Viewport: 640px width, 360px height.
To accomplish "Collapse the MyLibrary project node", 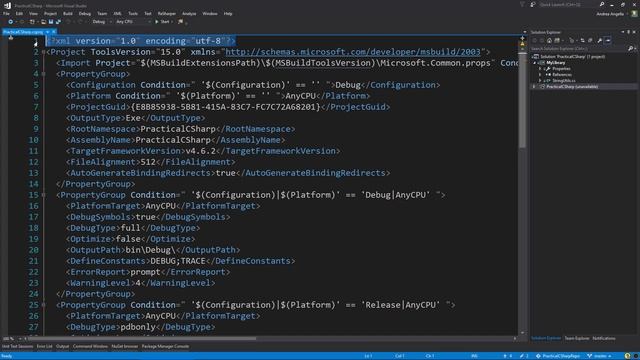I will click(x=535, y=63).
